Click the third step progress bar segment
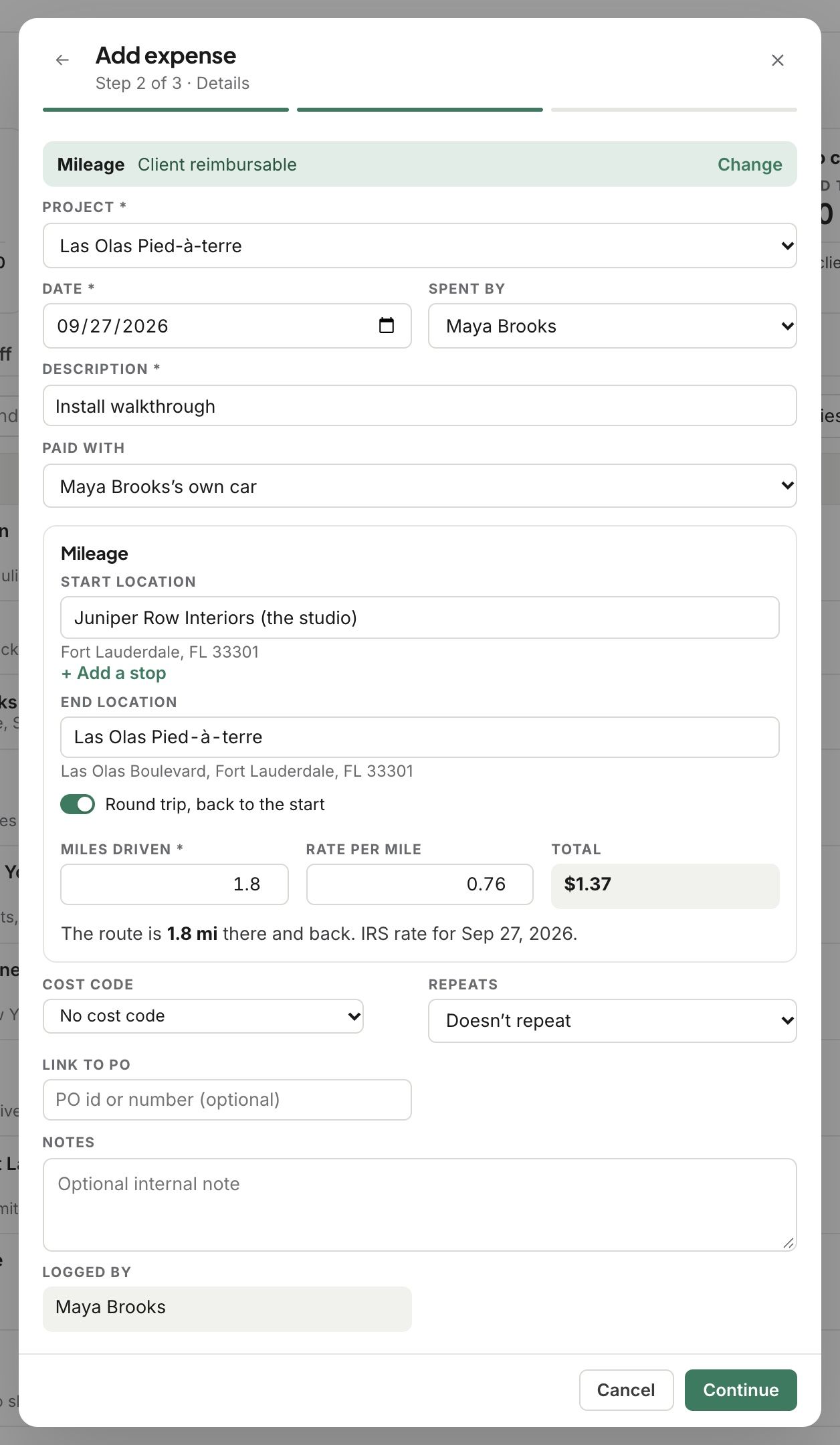The width and height of the screenshot is (840, 1445). pos(674,110)
